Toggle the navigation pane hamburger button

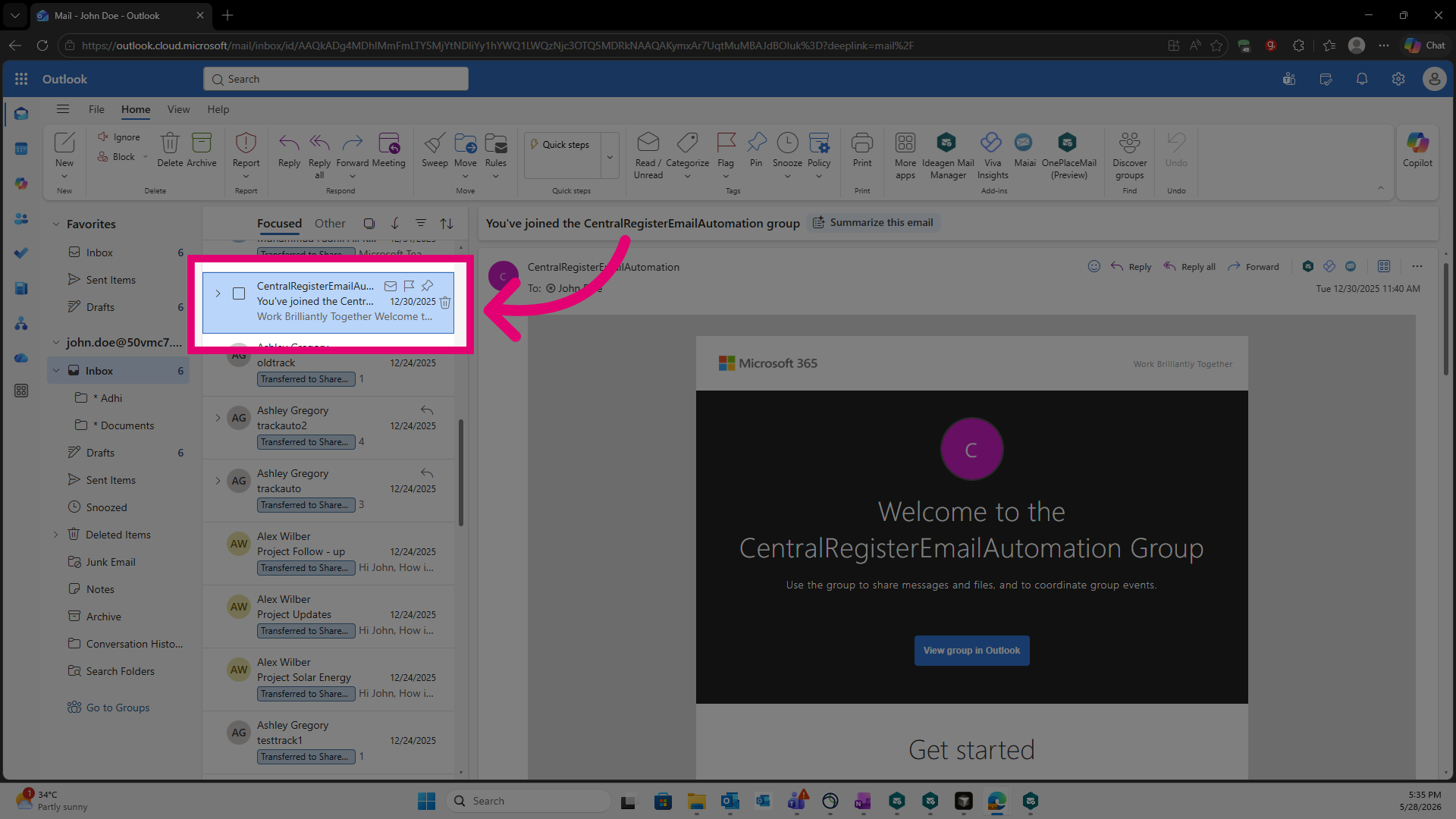(63, 109)
